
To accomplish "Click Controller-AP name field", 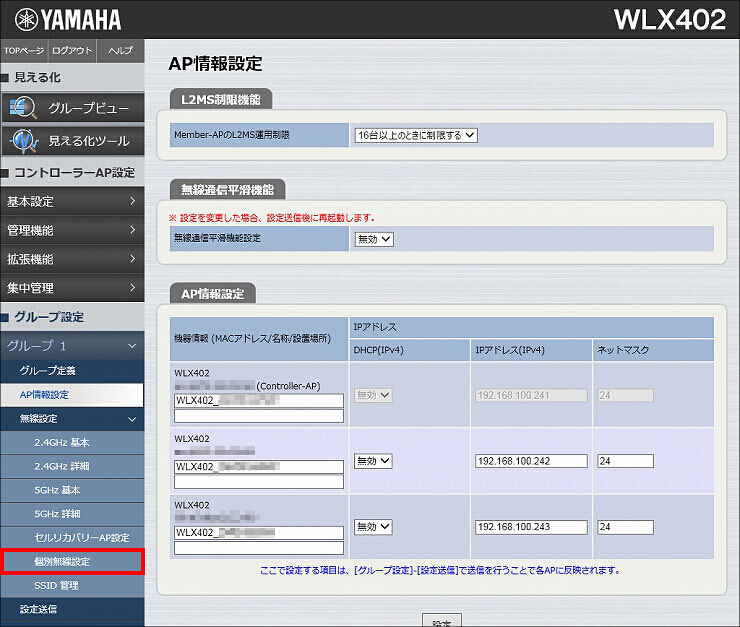I will (259, 401).
